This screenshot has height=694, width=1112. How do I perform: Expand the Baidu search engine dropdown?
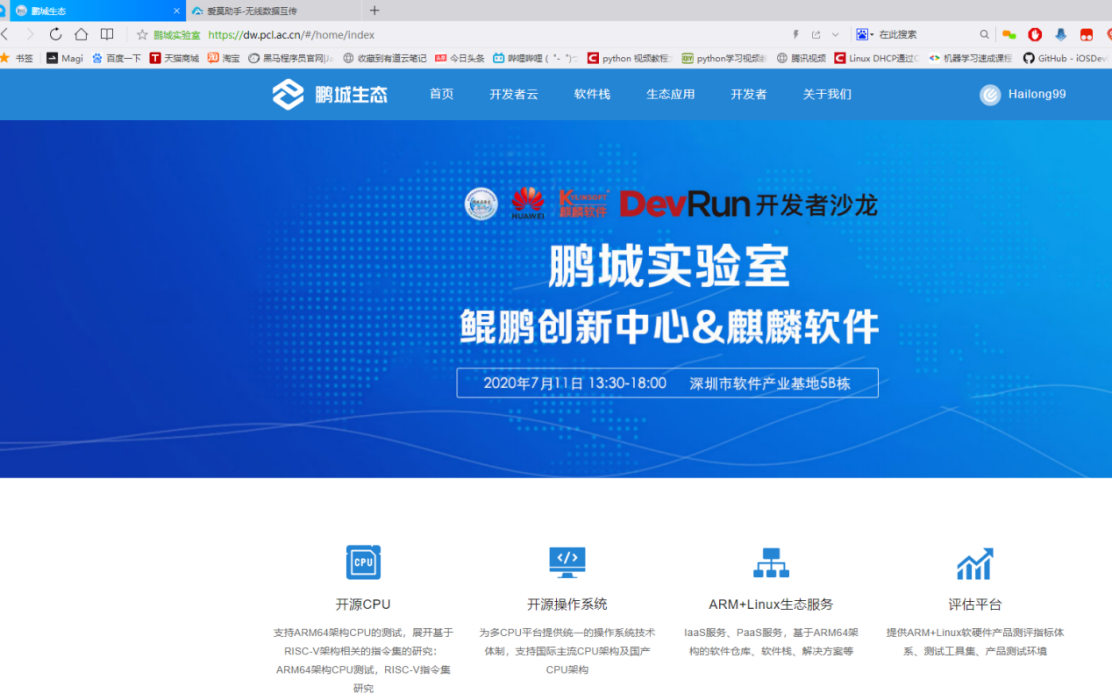[865, 34]
